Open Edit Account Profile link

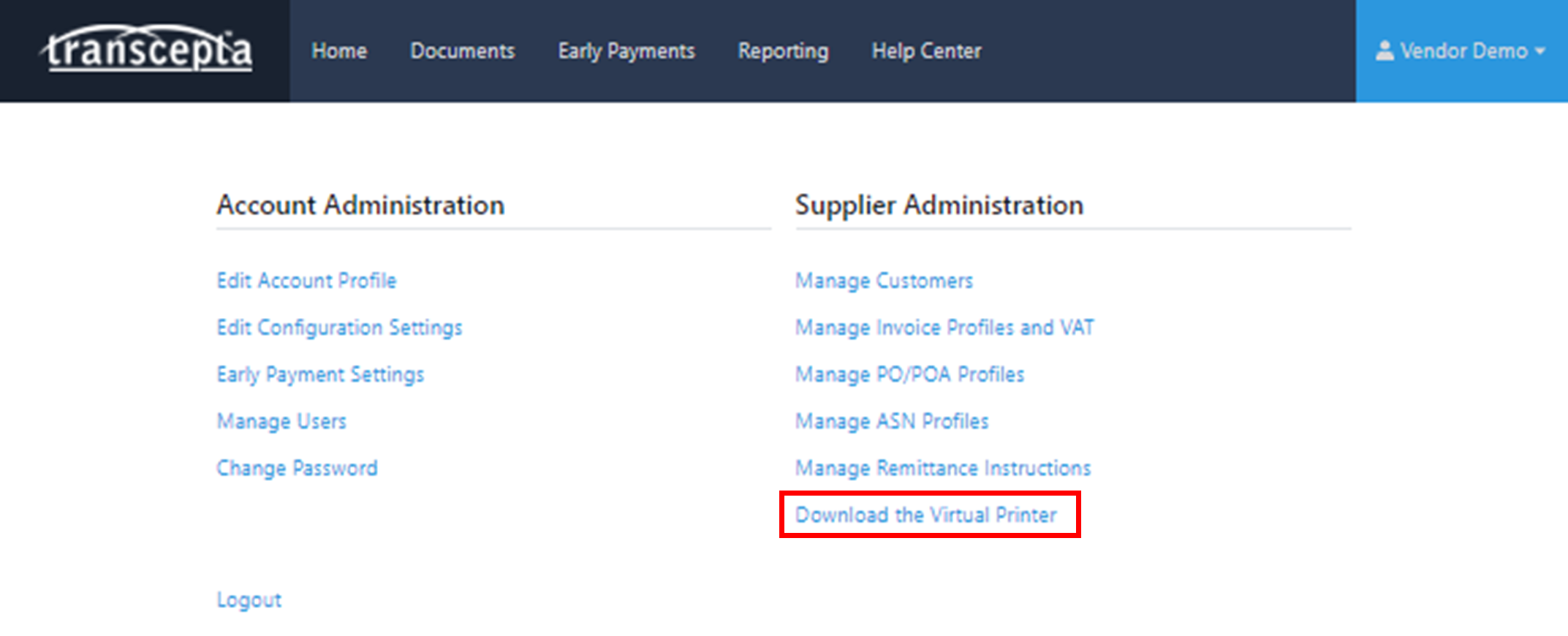click(306, 281)
